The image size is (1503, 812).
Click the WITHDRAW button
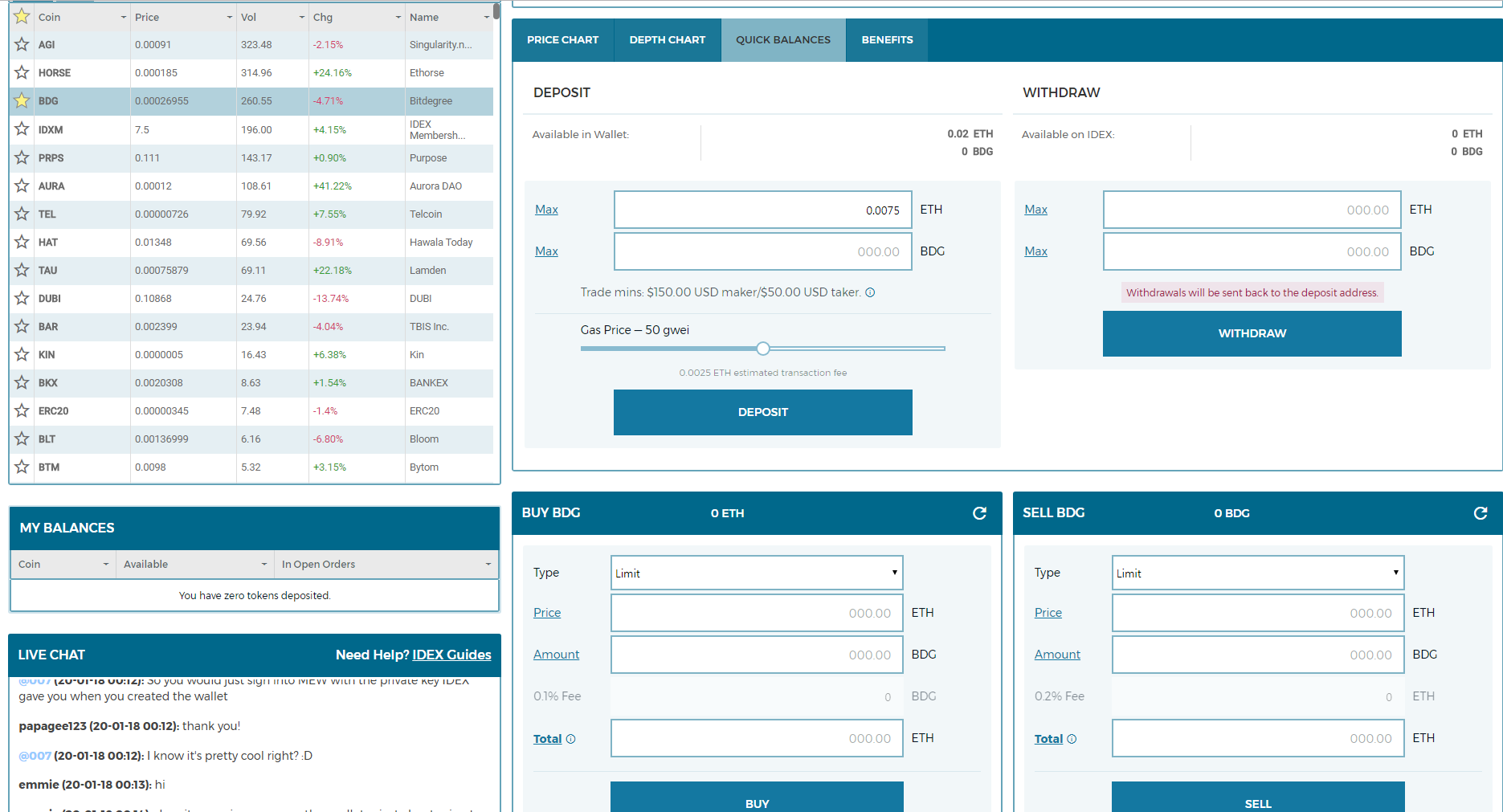[x=1252, y=333]
